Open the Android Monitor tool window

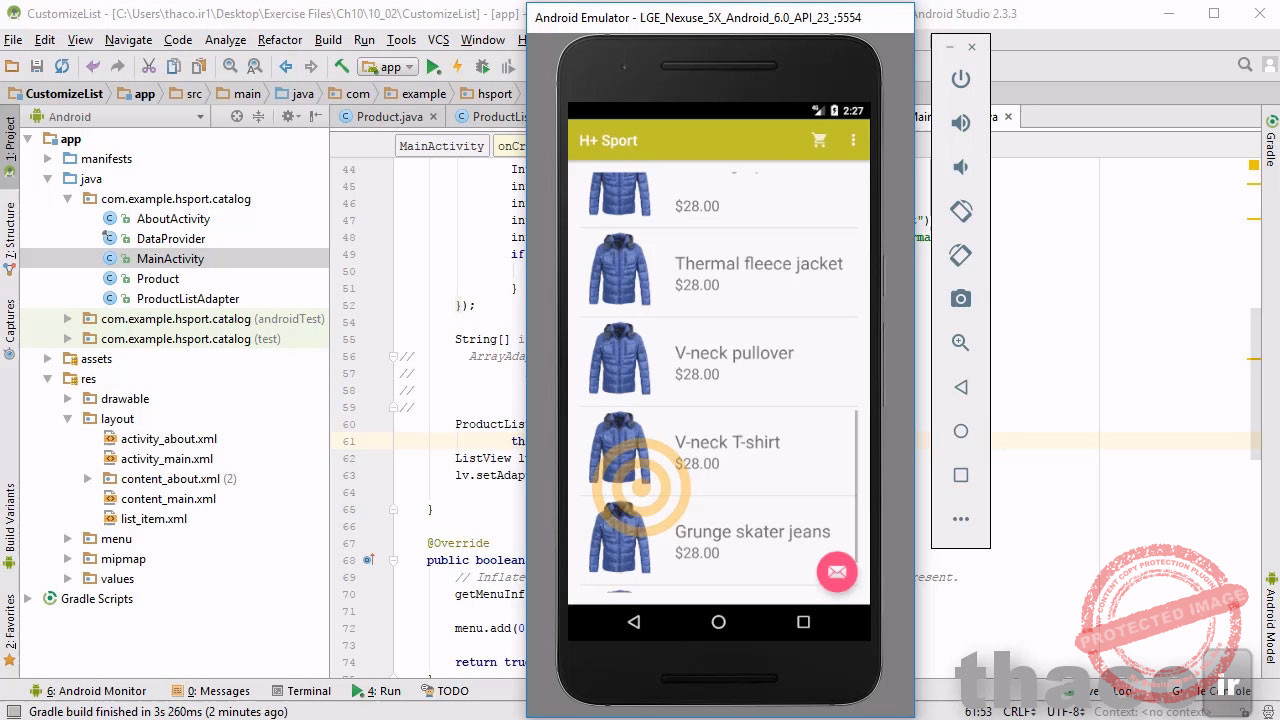click(95, 691)
